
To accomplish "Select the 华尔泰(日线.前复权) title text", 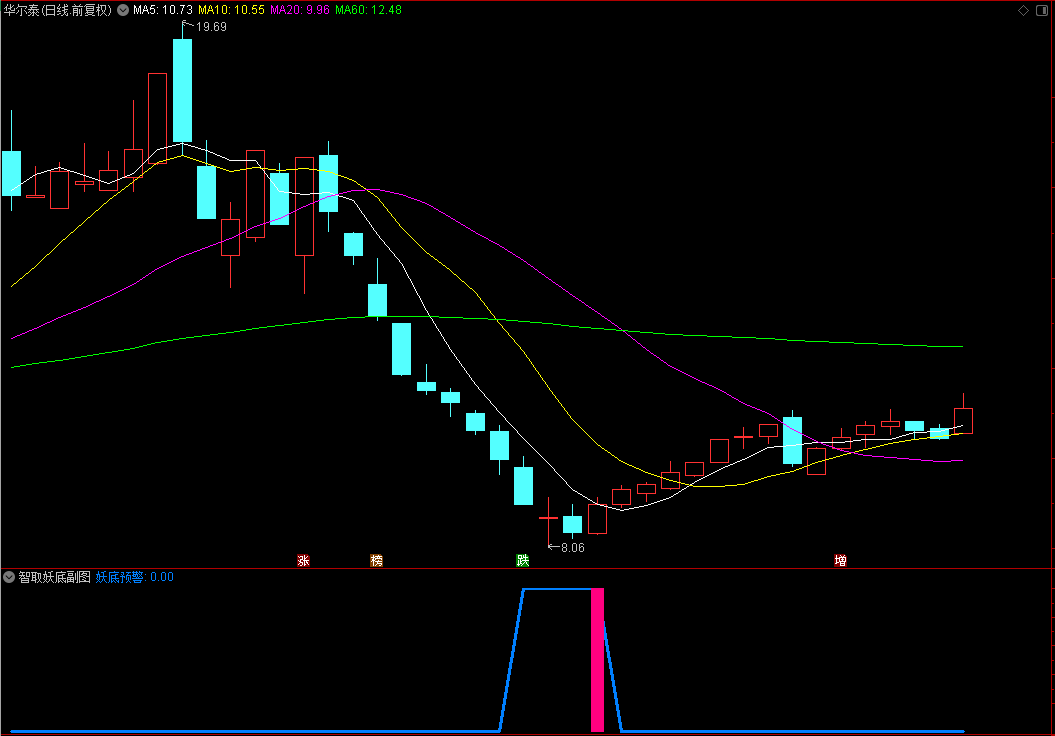I will pos(58,10).
